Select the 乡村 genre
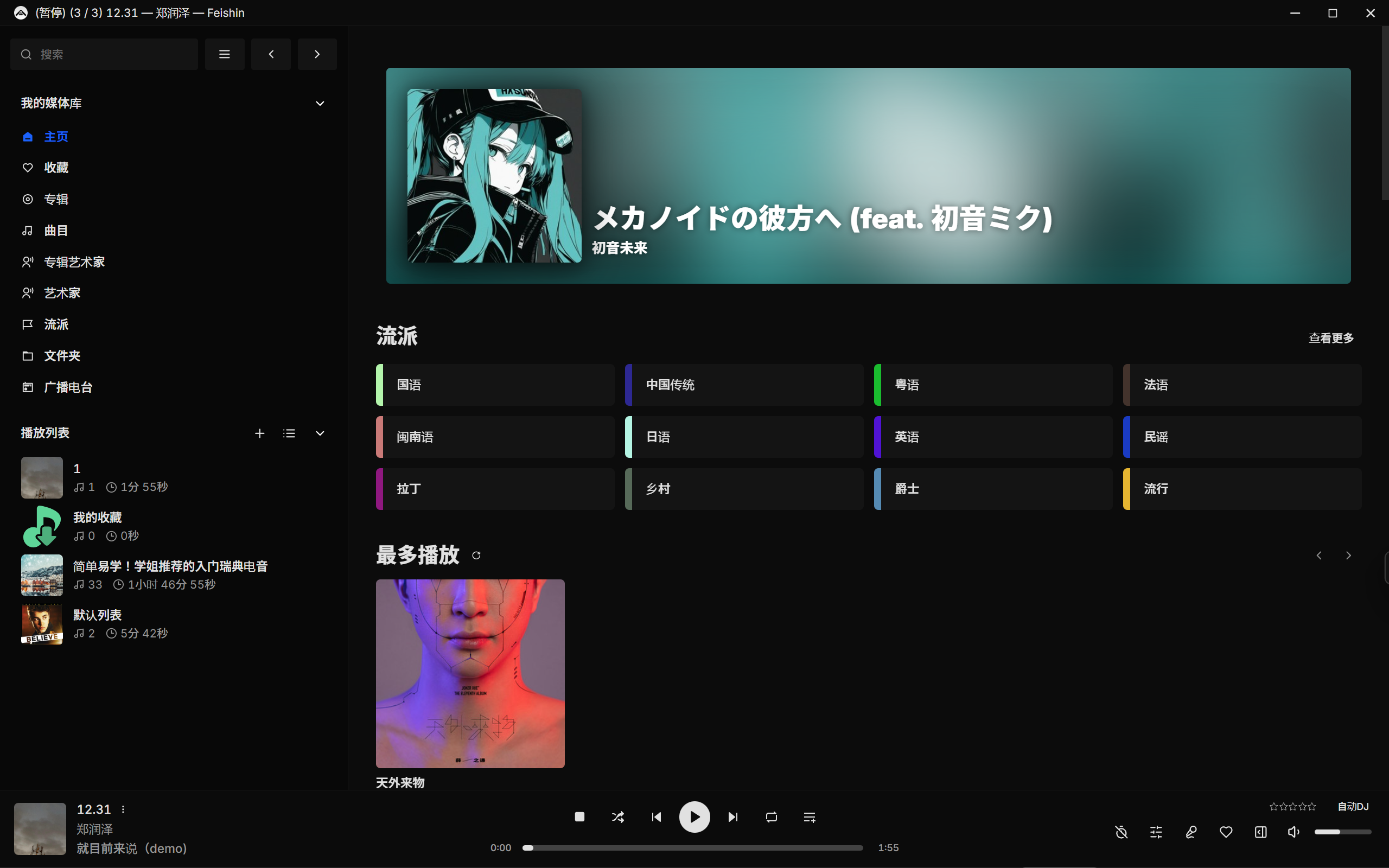 [x=744, y=489]
